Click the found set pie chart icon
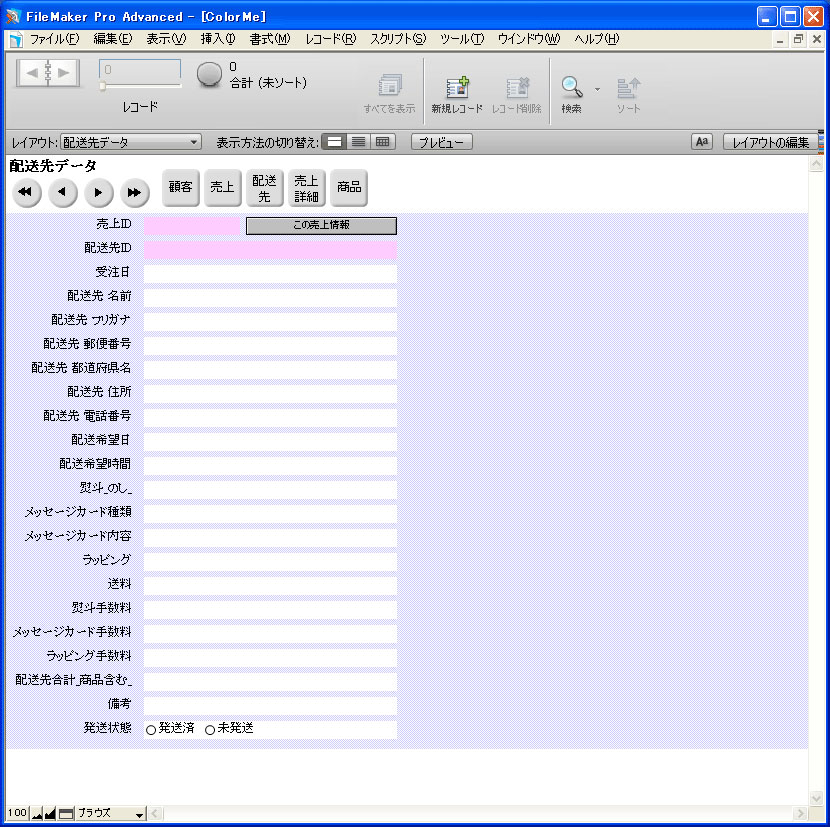 pyautogui.click(x=209, y=75)
